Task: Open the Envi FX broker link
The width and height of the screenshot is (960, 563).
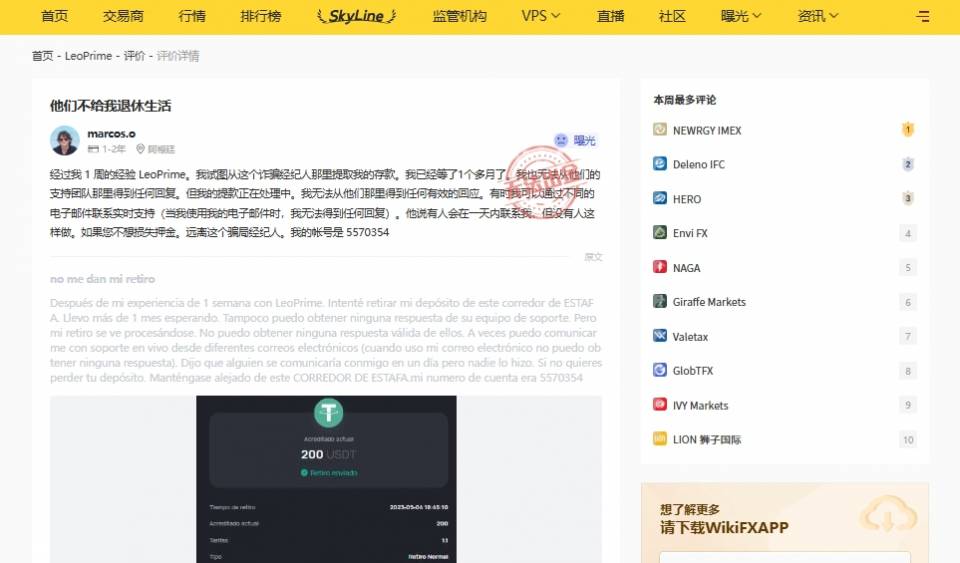Action: coord(690,233)
